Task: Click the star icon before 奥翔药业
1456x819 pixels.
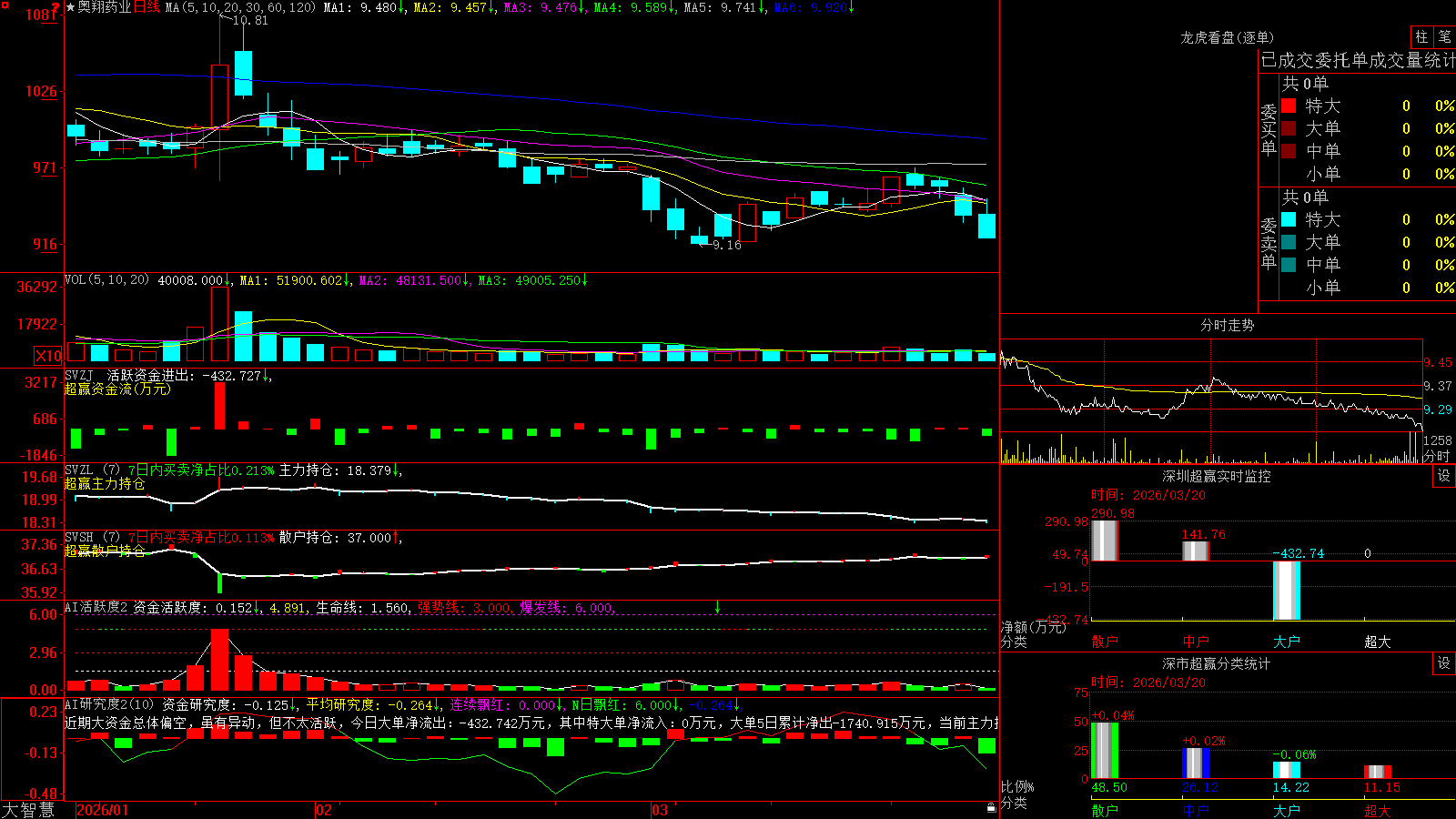Action: 70,7
